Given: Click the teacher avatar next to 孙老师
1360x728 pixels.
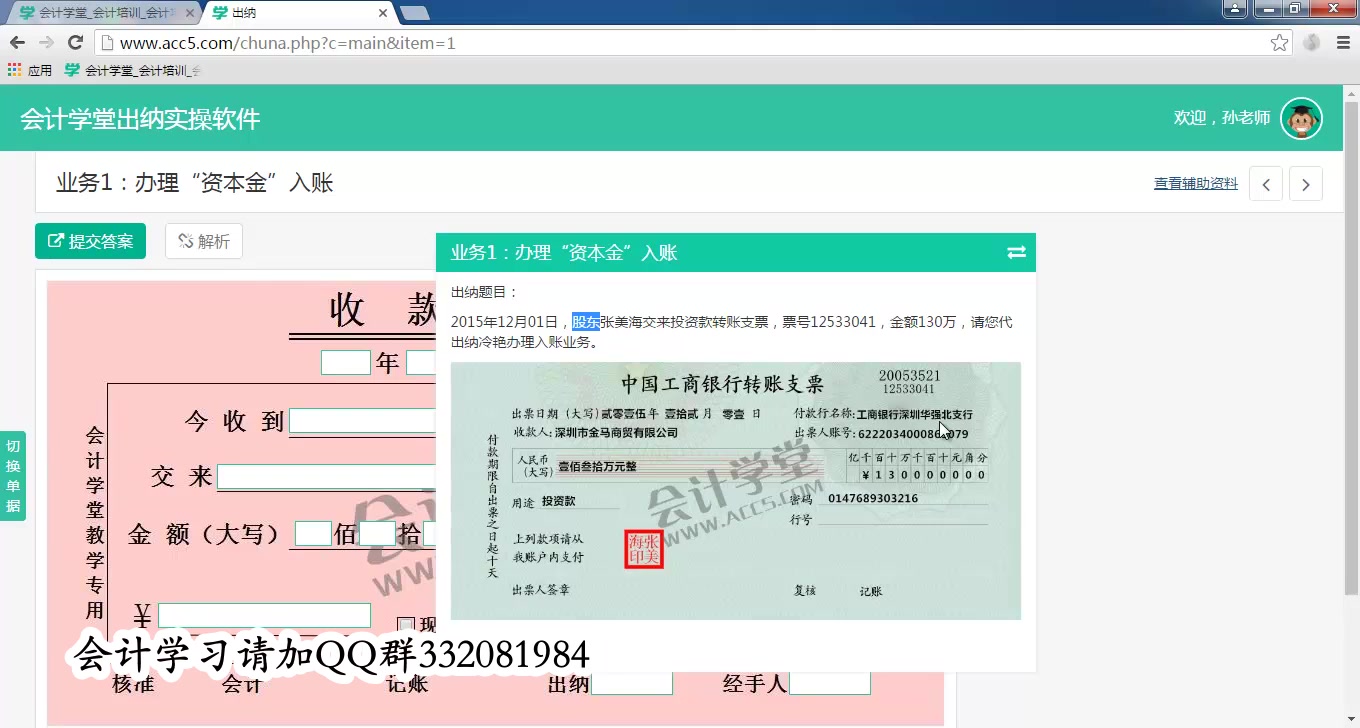Looking at the screenshot, I should click(x=1301, y=117).
